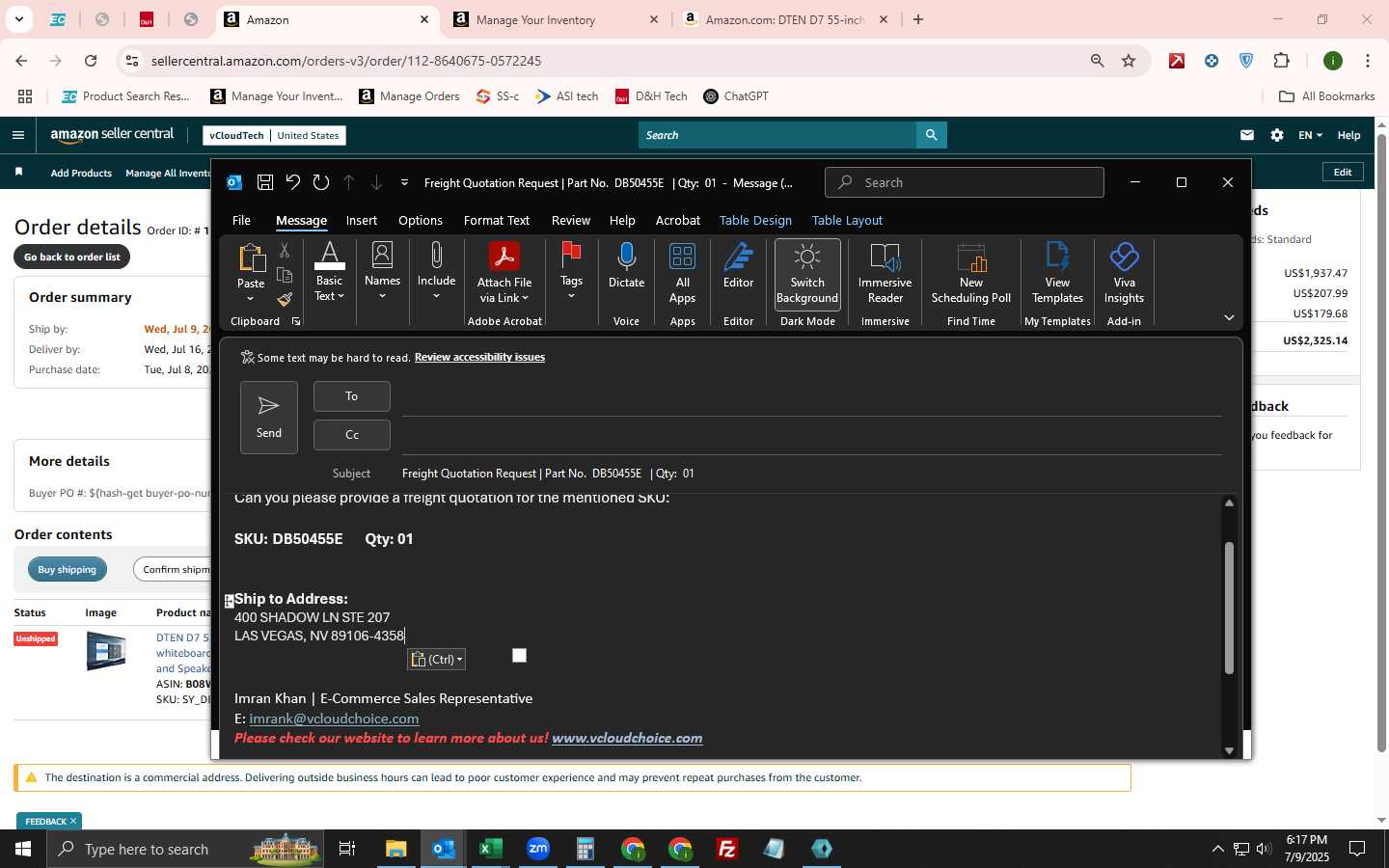Viewport: 1389px width, 868px height.
Task: Switch to Table Layout tab
Action: point(847,220)
